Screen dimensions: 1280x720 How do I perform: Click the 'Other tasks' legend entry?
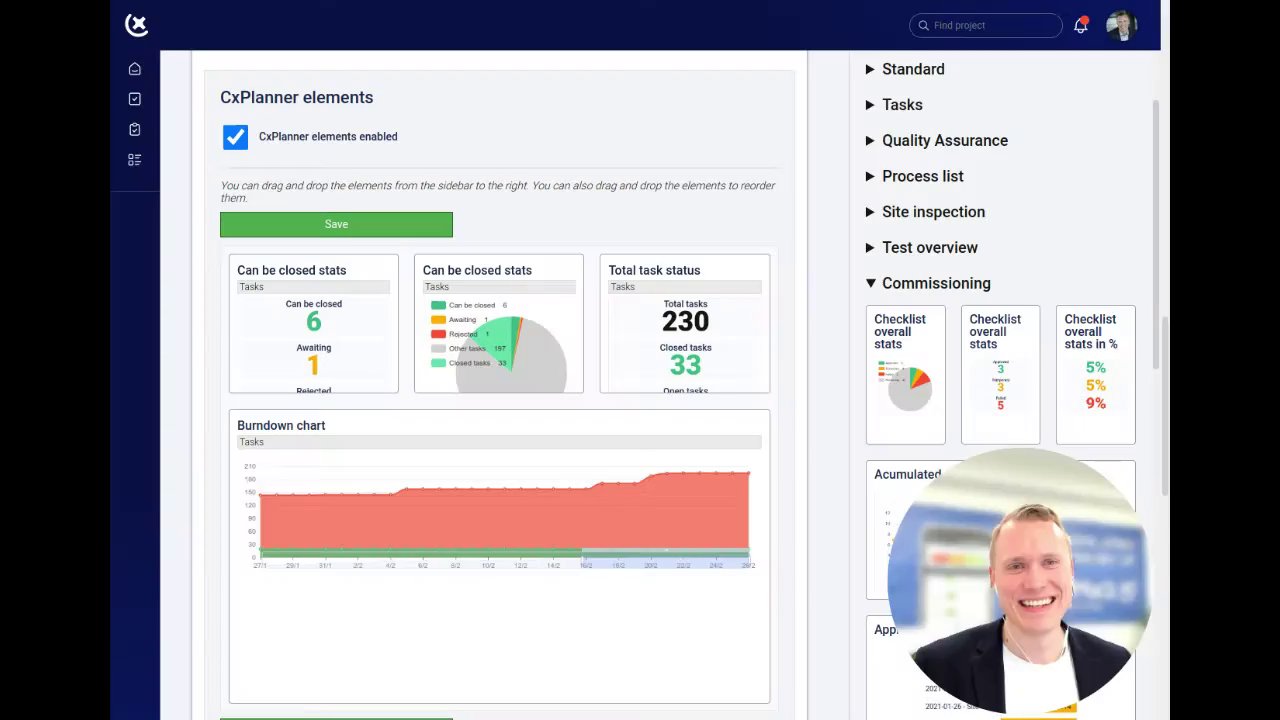(469, 349)
